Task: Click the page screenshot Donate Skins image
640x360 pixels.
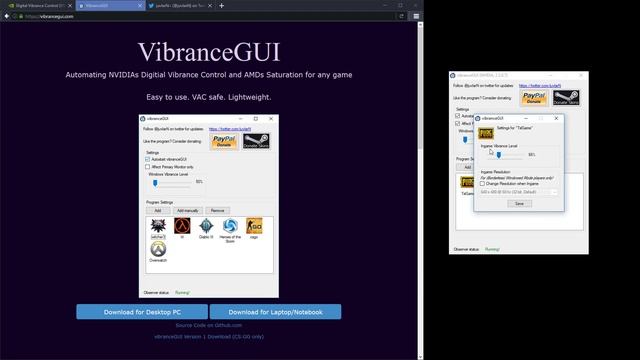Action: click(x=256, y=141)
